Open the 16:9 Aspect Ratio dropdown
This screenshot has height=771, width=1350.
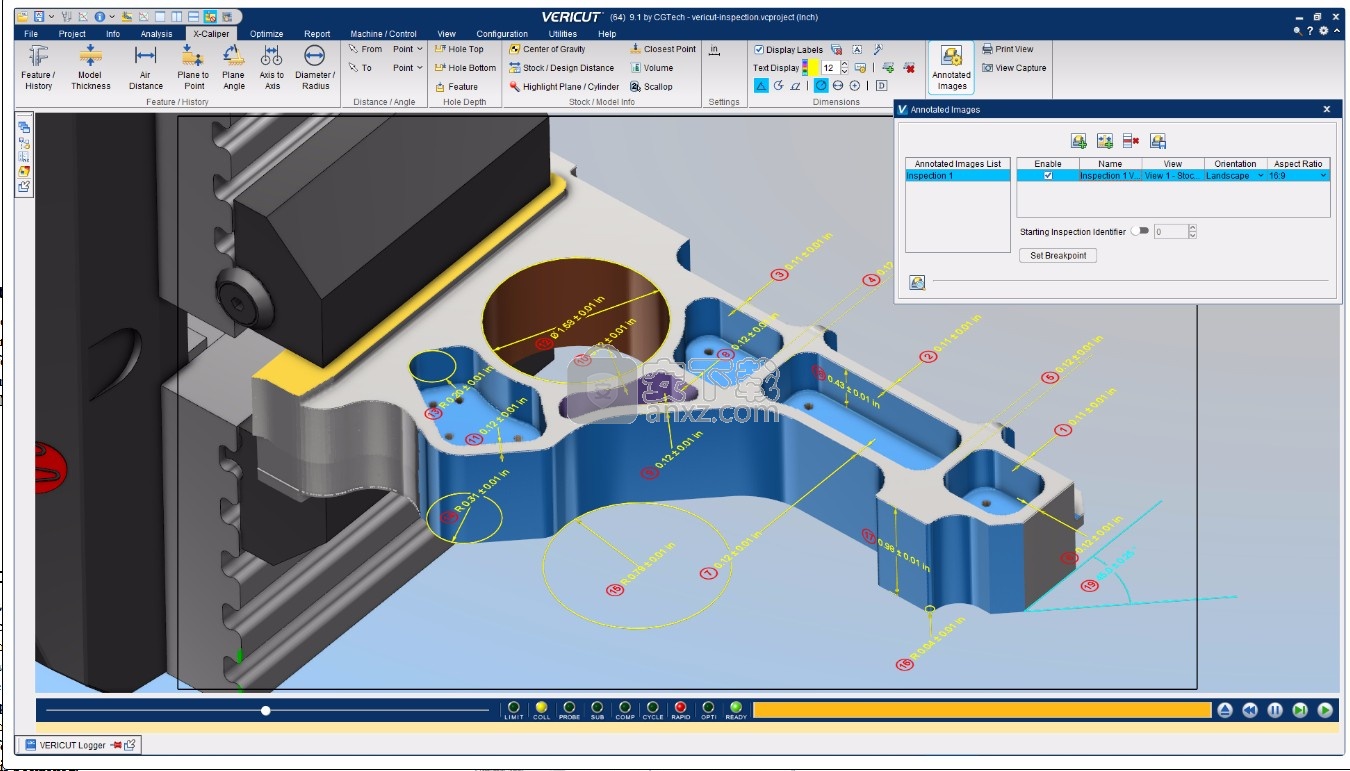click(1298, 176)
